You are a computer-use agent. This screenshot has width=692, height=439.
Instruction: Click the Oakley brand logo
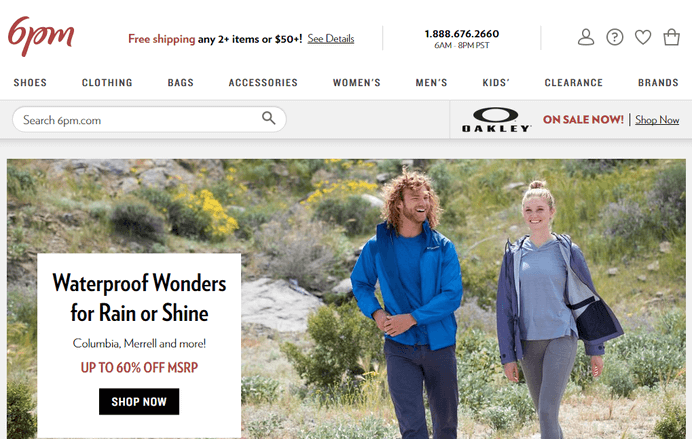tap(496, 120)
